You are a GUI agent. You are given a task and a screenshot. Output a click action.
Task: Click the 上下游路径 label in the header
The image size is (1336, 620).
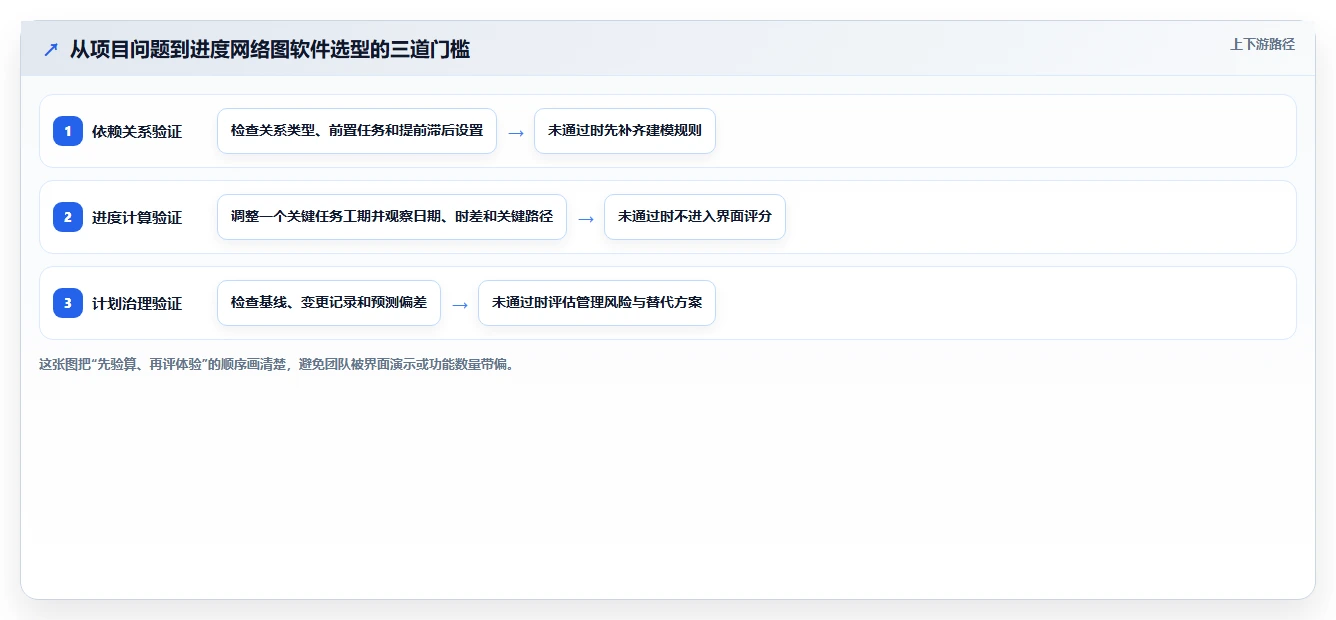click(x=1262, y=44)
